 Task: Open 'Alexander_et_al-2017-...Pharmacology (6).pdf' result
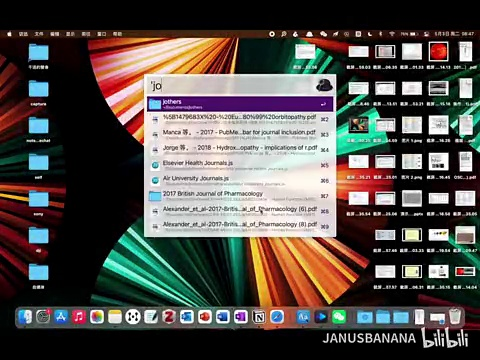coord(240,211)
